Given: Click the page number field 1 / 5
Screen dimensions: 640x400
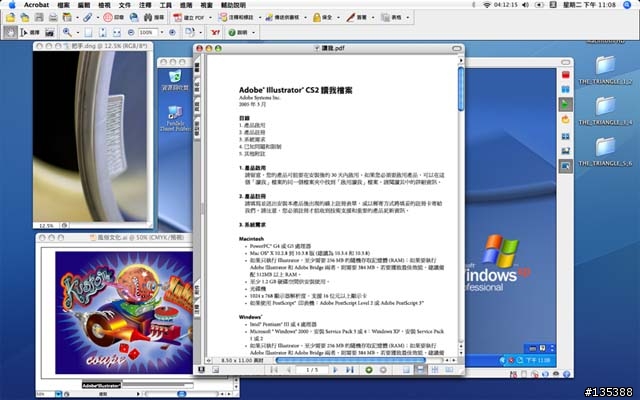Looking at the screenshot, I should coord(312,370).
